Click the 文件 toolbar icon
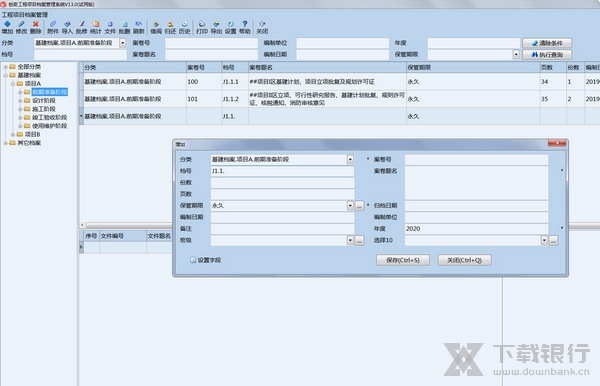 [110, 28]
